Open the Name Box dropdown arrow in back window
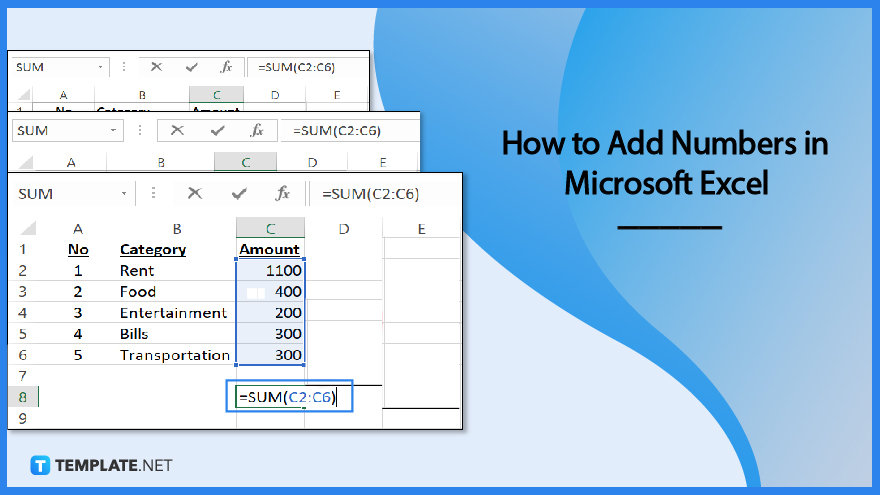Screen dimensions: 880x495 [x=100, y=67]
